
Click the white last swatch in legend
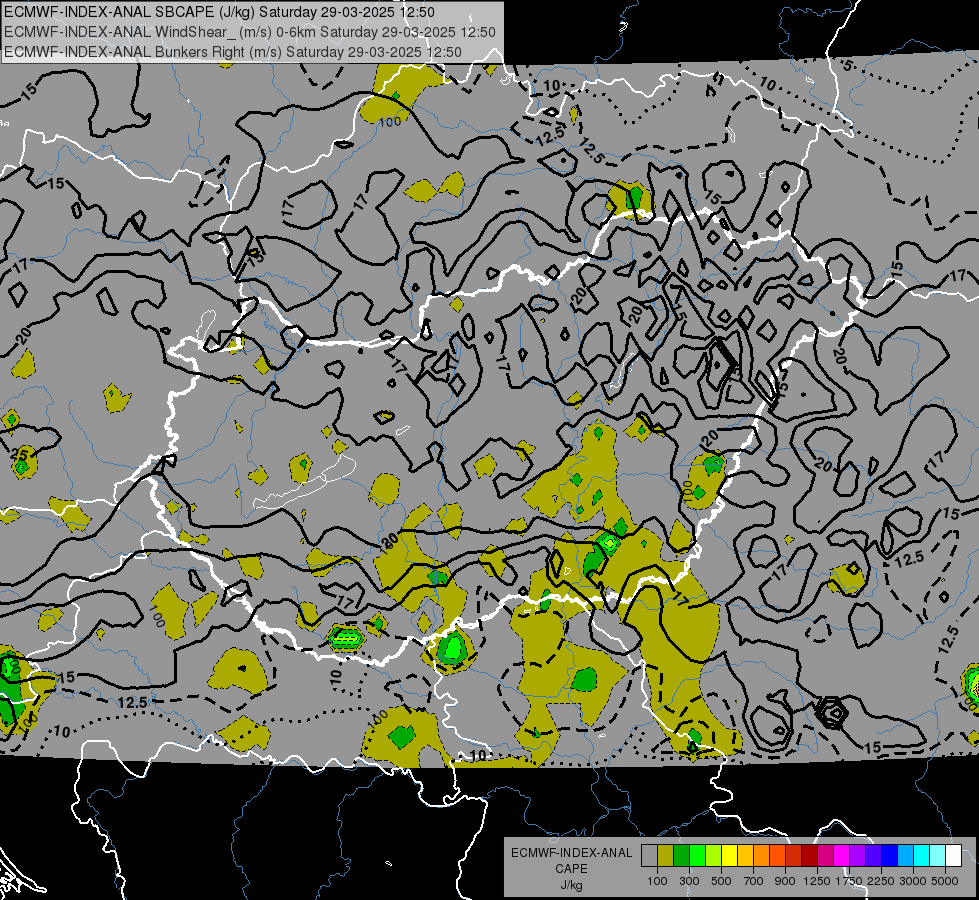[954, 856]
